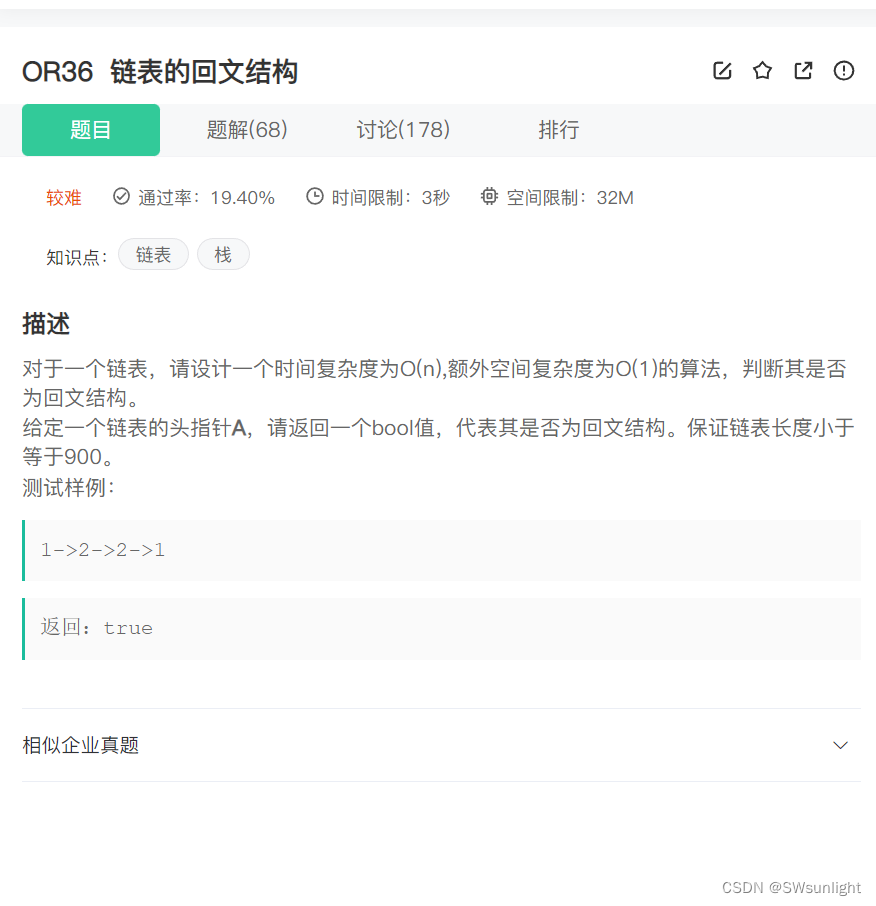Favorite the problem with star icon
Viewport: 876px width, 906px height.
coord(763,70)
